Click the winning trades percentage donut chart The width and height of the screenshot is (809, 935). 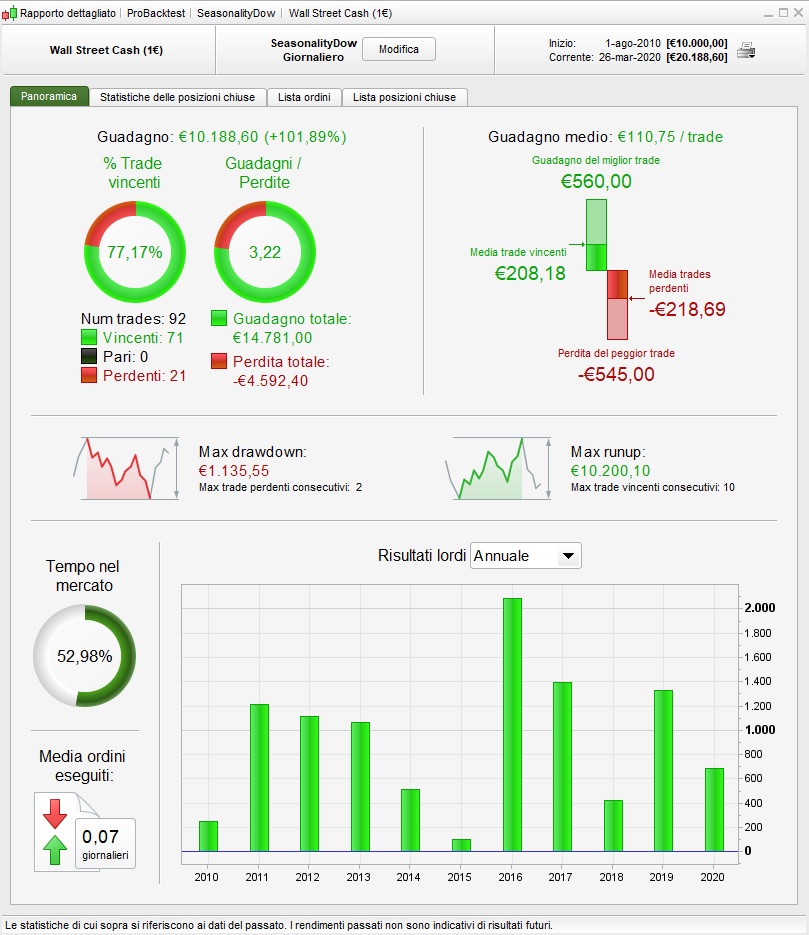(x=135, y=252)
